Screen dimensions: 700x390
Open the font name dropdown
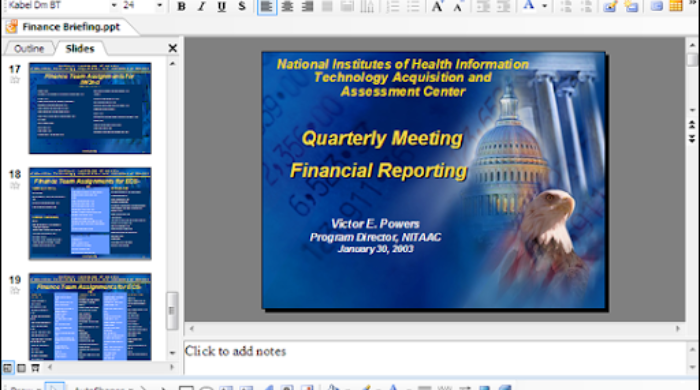point(114,5)
